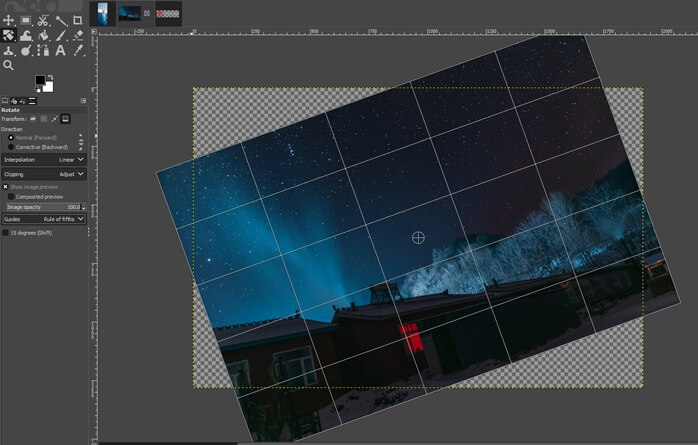Select the Clone stamp tool
This screenshot has width=698, height=445.
(8, 51)
